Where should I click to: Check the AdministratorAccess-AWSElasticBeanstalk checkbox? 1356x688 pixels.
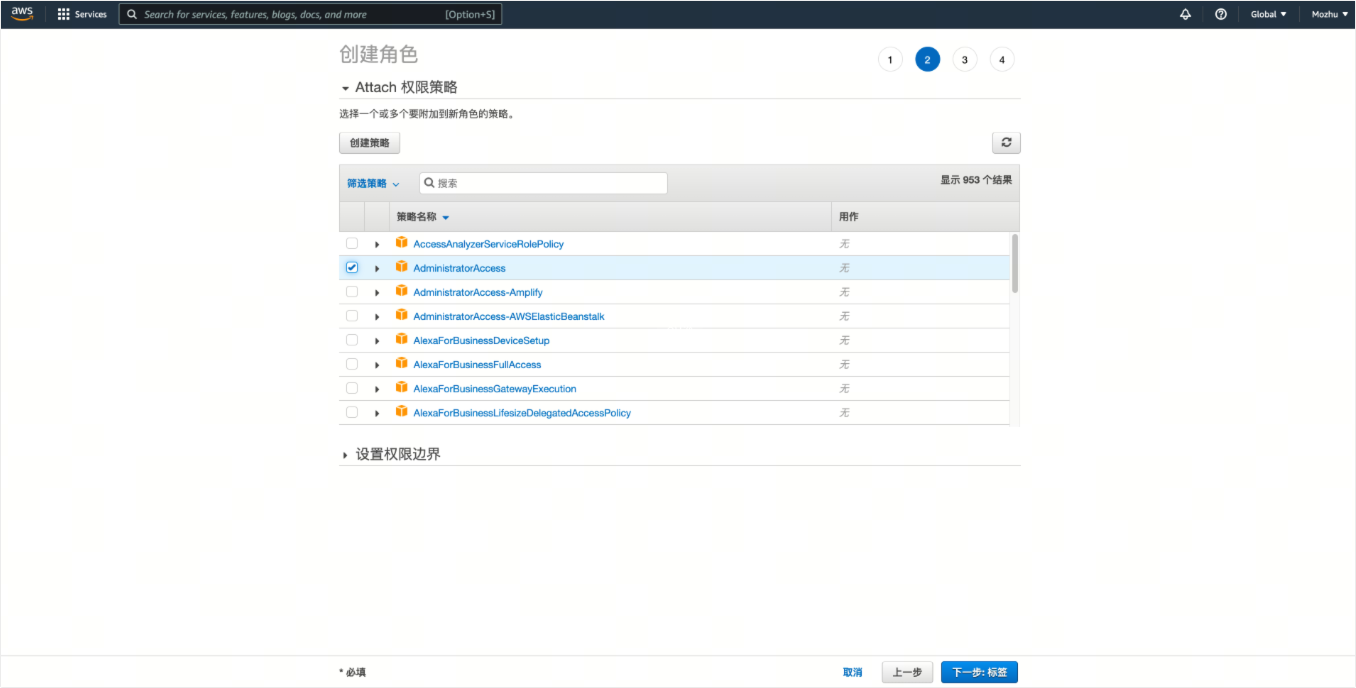tap(352, 315)
